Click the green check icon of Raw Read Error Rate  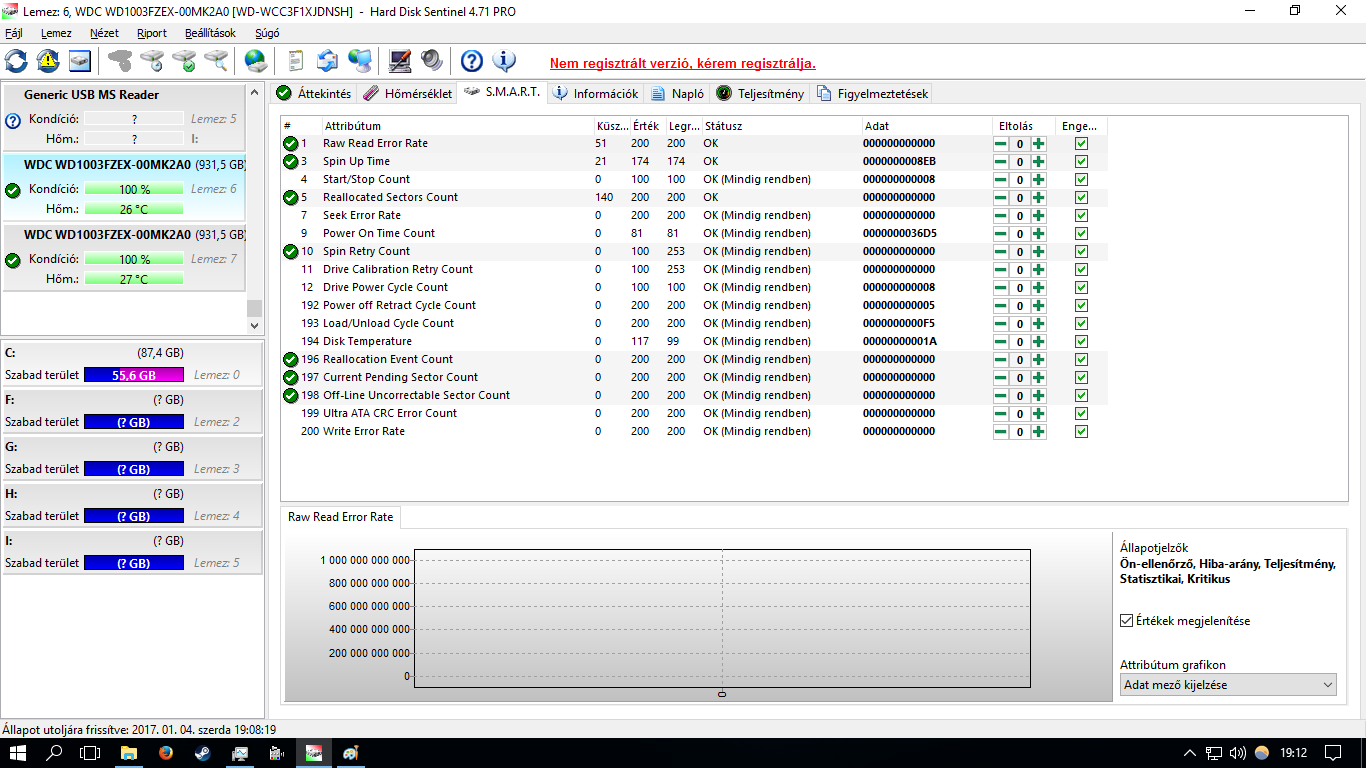click(x=291, y=144)
